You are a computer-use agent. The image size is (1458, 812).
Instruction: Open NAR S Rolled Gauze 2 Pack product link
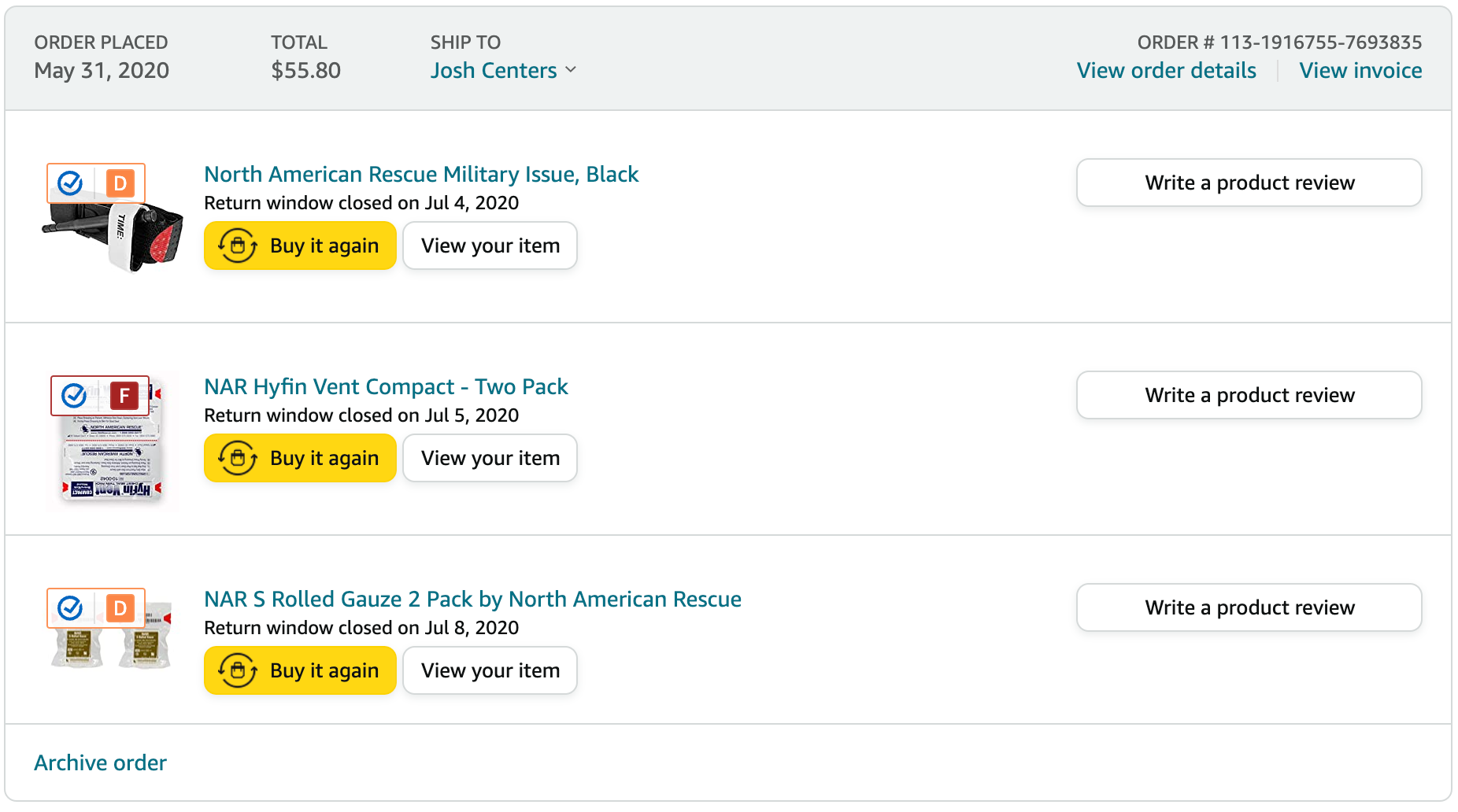click(472, 599)
